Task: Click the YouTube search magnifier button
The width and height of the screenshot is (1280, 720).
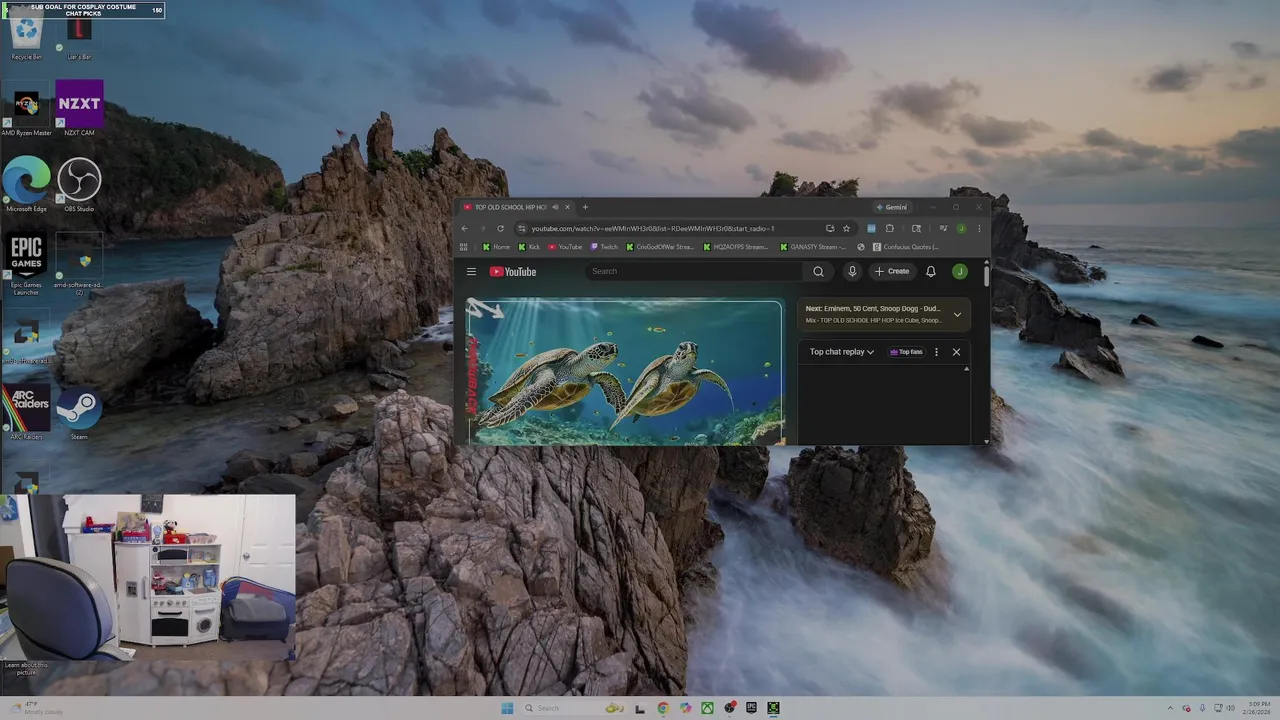Action: pos(818,271)
